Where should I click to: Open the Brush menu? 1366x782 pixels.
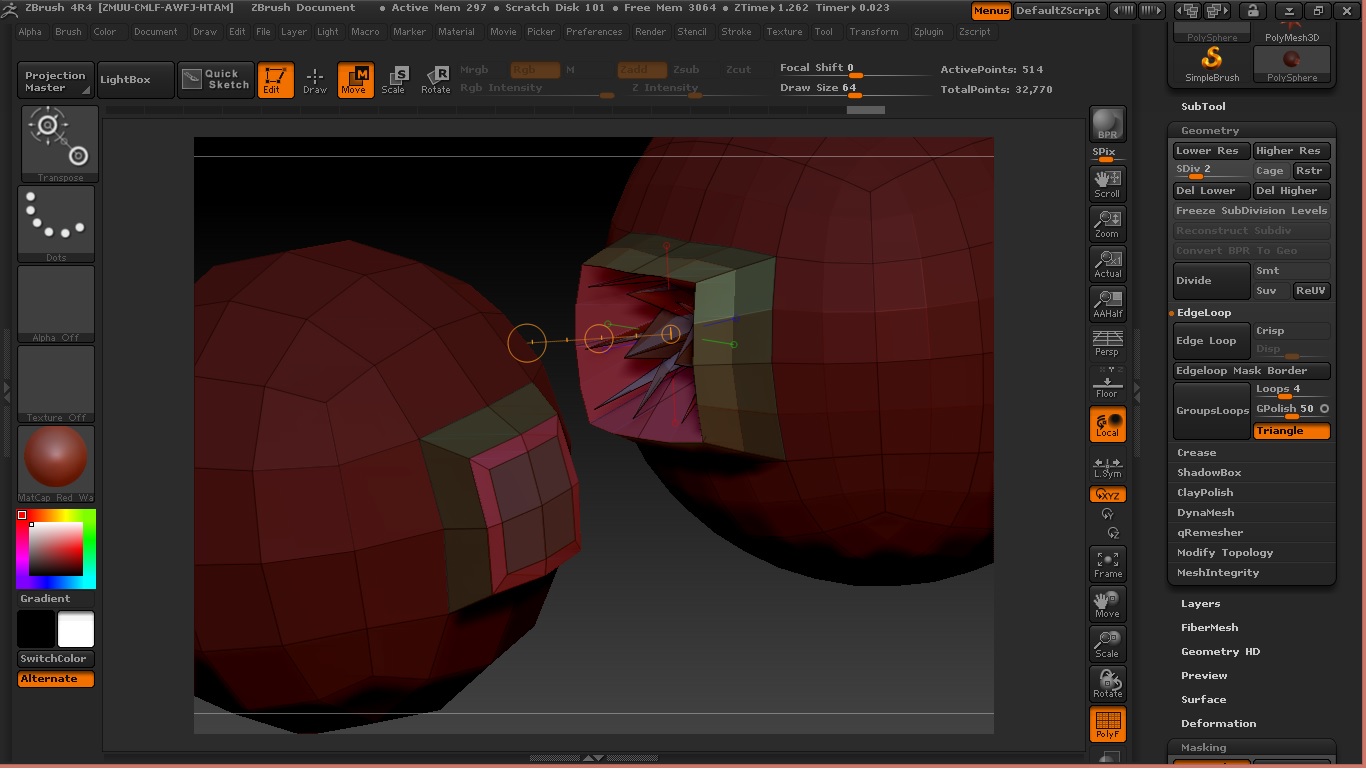[68, 32]
